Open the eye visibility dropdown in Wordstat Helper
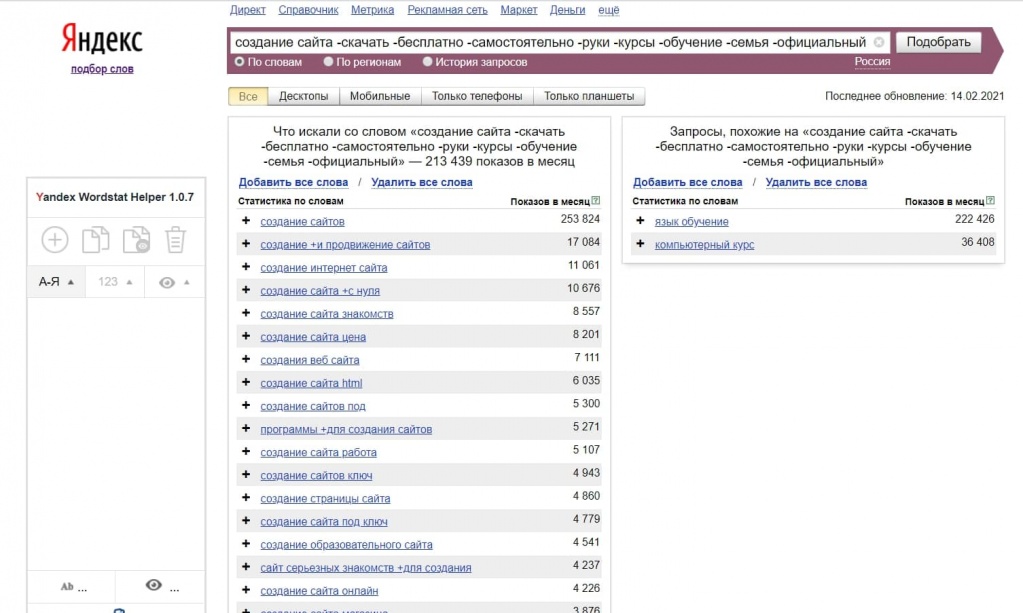 (x=171, y=282)
